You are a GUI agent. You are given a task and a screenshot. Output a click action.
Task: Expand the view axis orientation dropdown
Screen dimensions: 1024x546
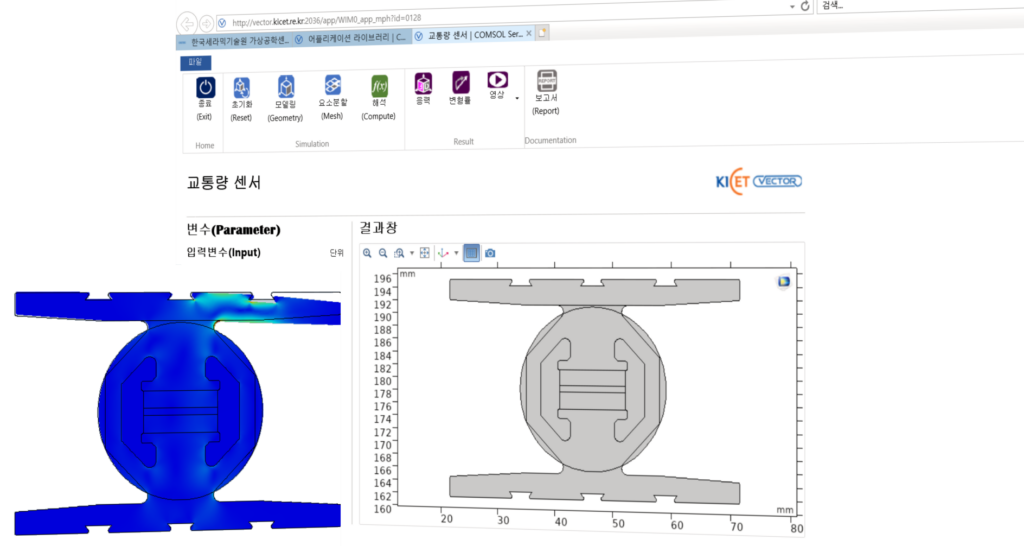point(456,253)
